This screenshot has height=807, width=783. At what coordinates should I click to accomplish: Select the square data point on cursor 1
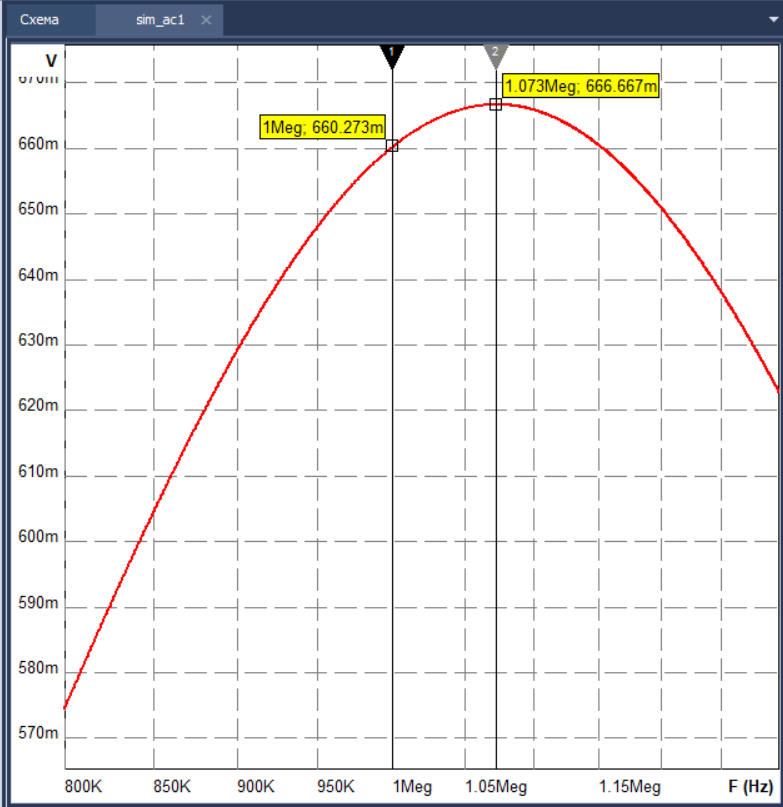(x=392, y=145)
